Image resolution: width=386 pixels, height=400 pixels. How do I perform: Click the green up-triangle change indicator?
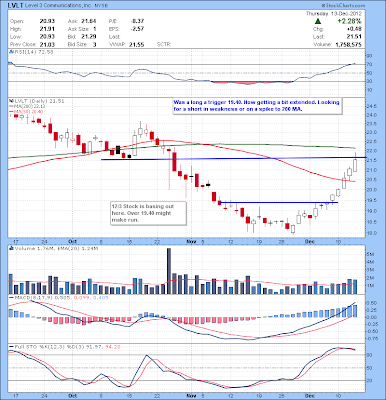point(318,21)
